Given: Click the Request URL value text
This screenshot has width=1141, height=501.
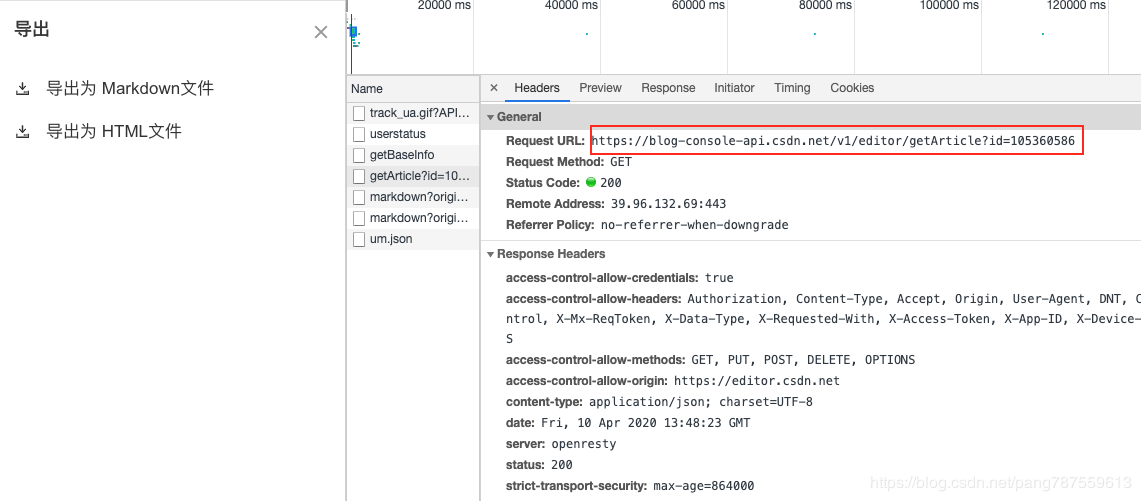Looking at the screenshot, I should pyautogui.click(x=832, y=141).
